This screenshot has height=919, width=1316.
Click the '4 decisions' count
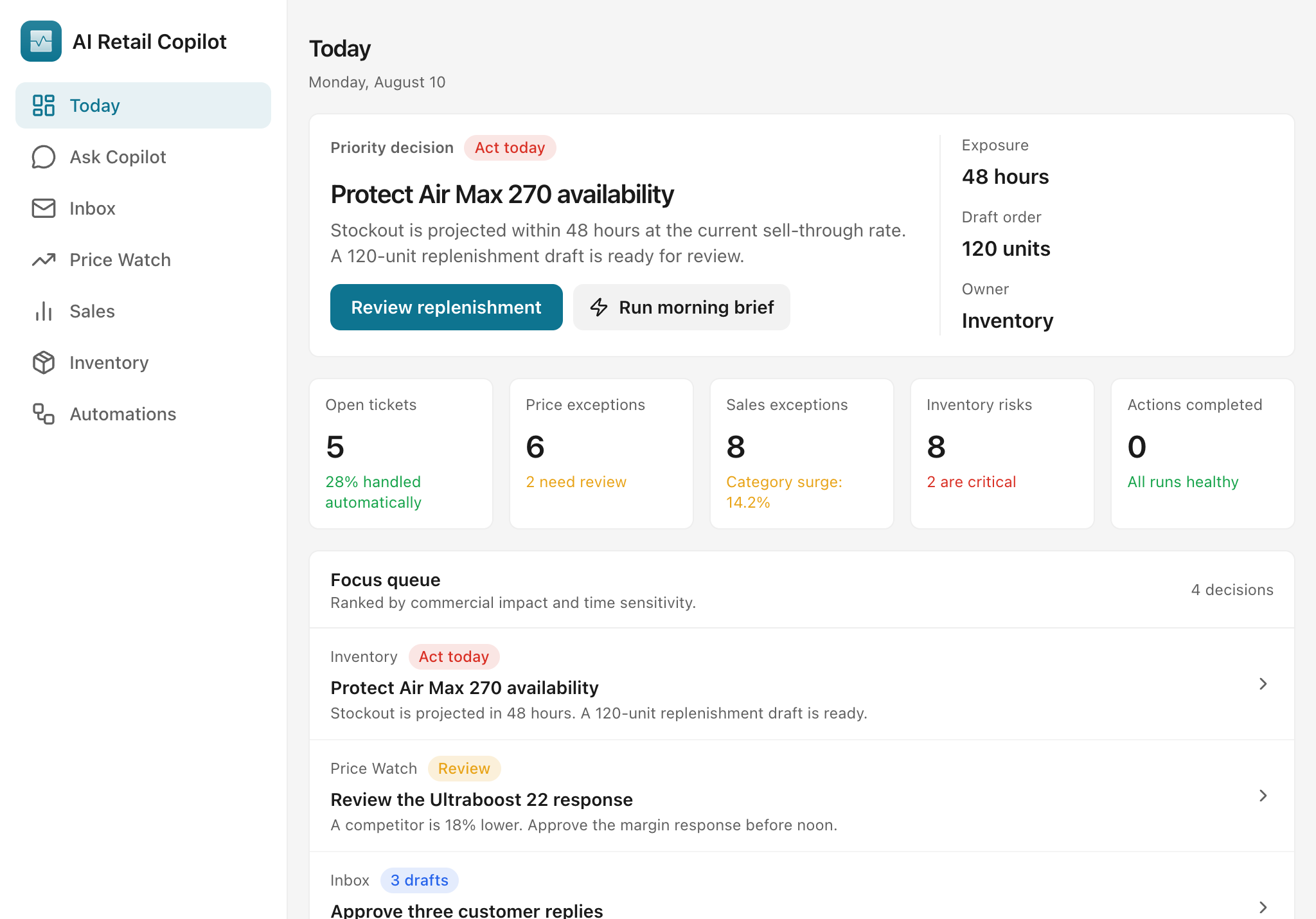pyautogui.click(x=1232, y=590)
